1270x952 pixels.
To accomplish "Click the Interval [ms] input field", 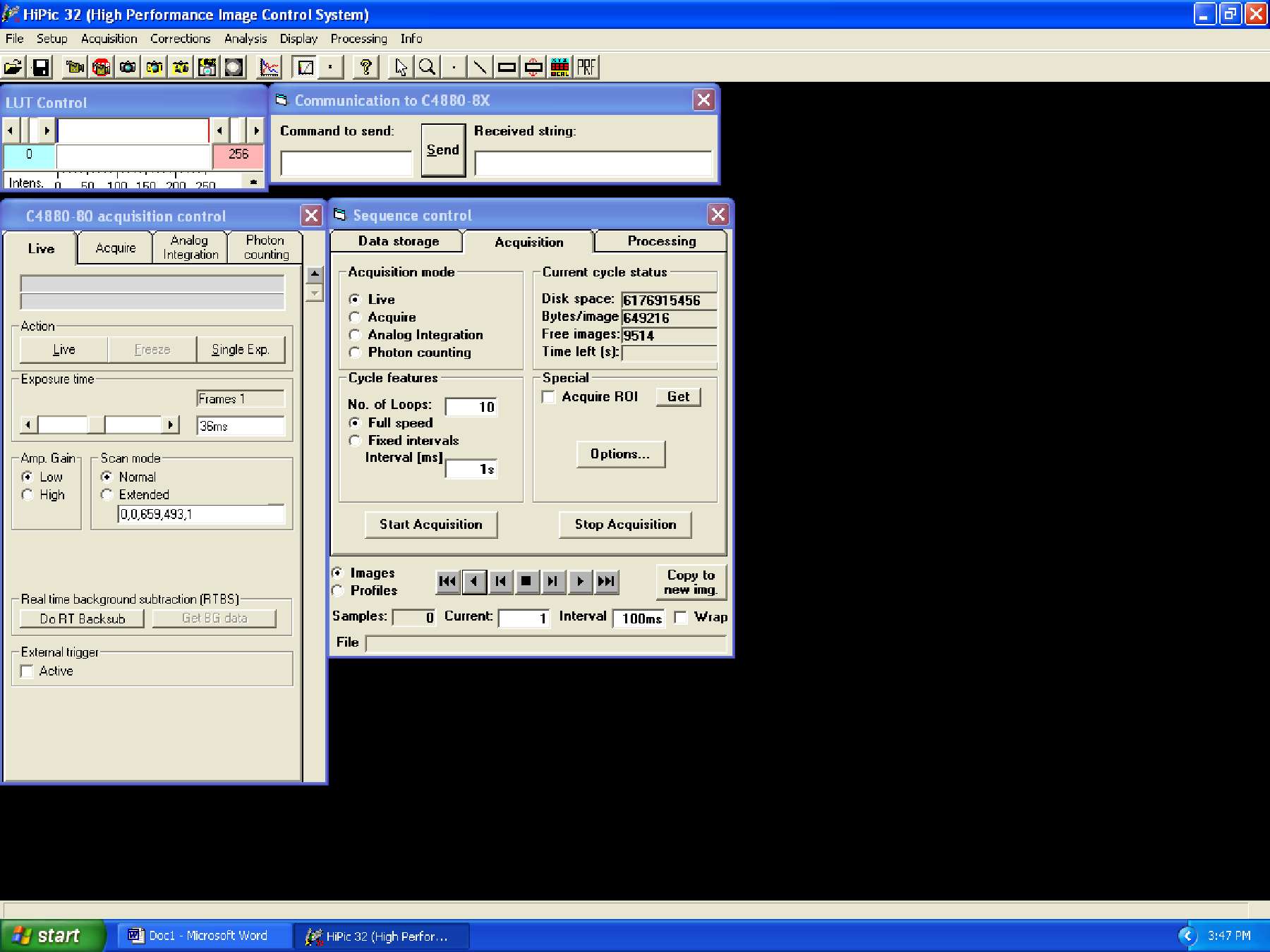I will click(471, 469).
